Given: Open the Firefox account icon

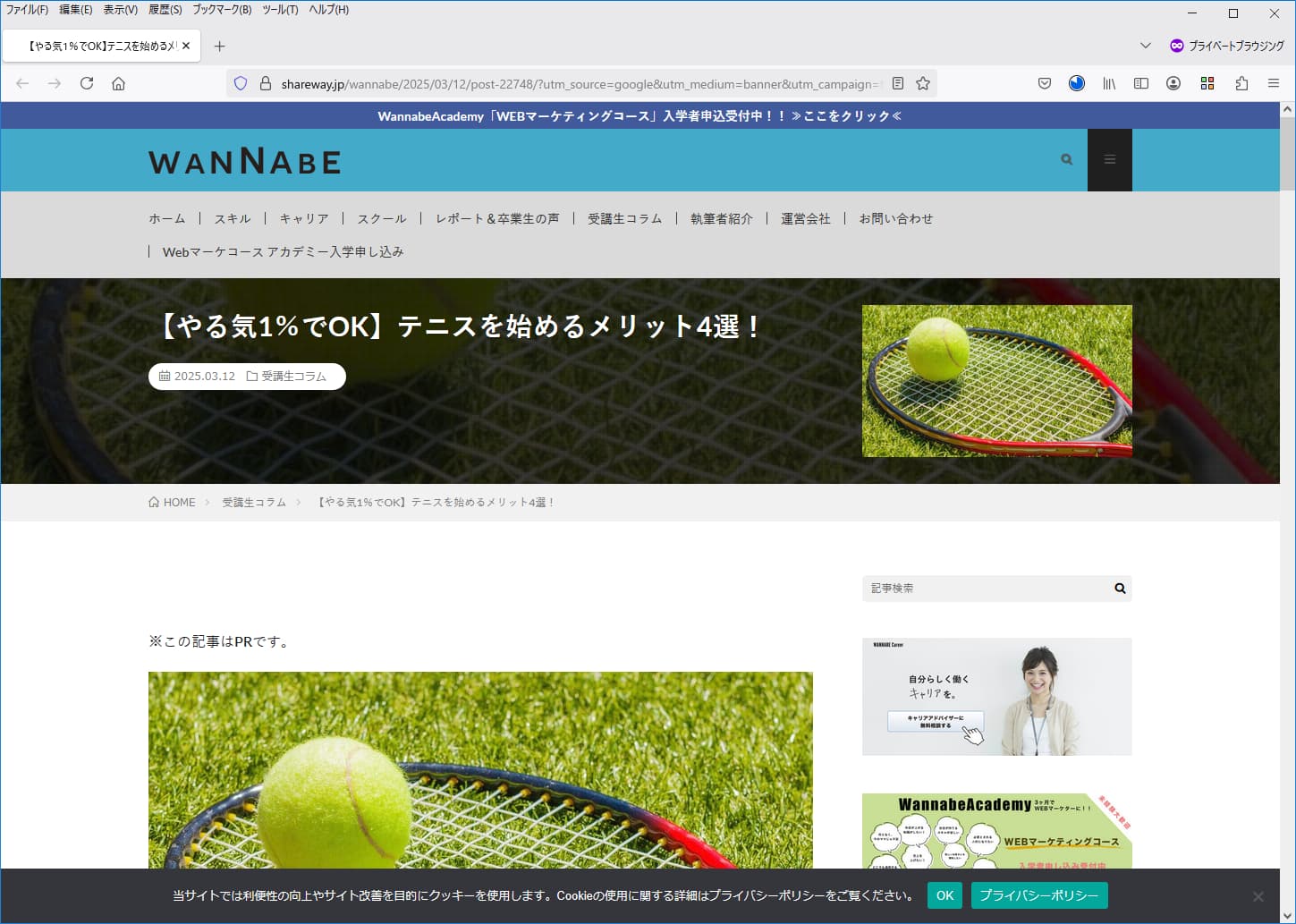Looking at the screenshot, I should [1173, 83].
